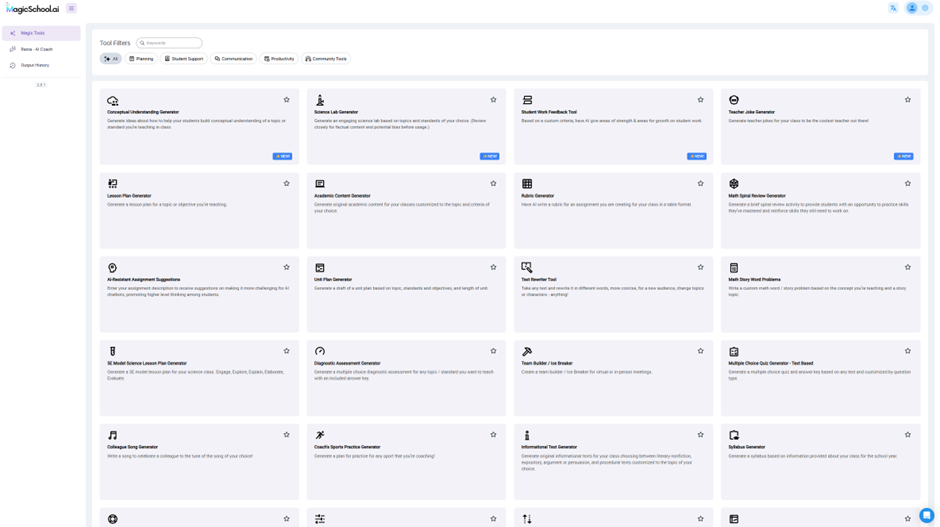
Task: Open the translate language icon in header
Action: coord(893,8)
